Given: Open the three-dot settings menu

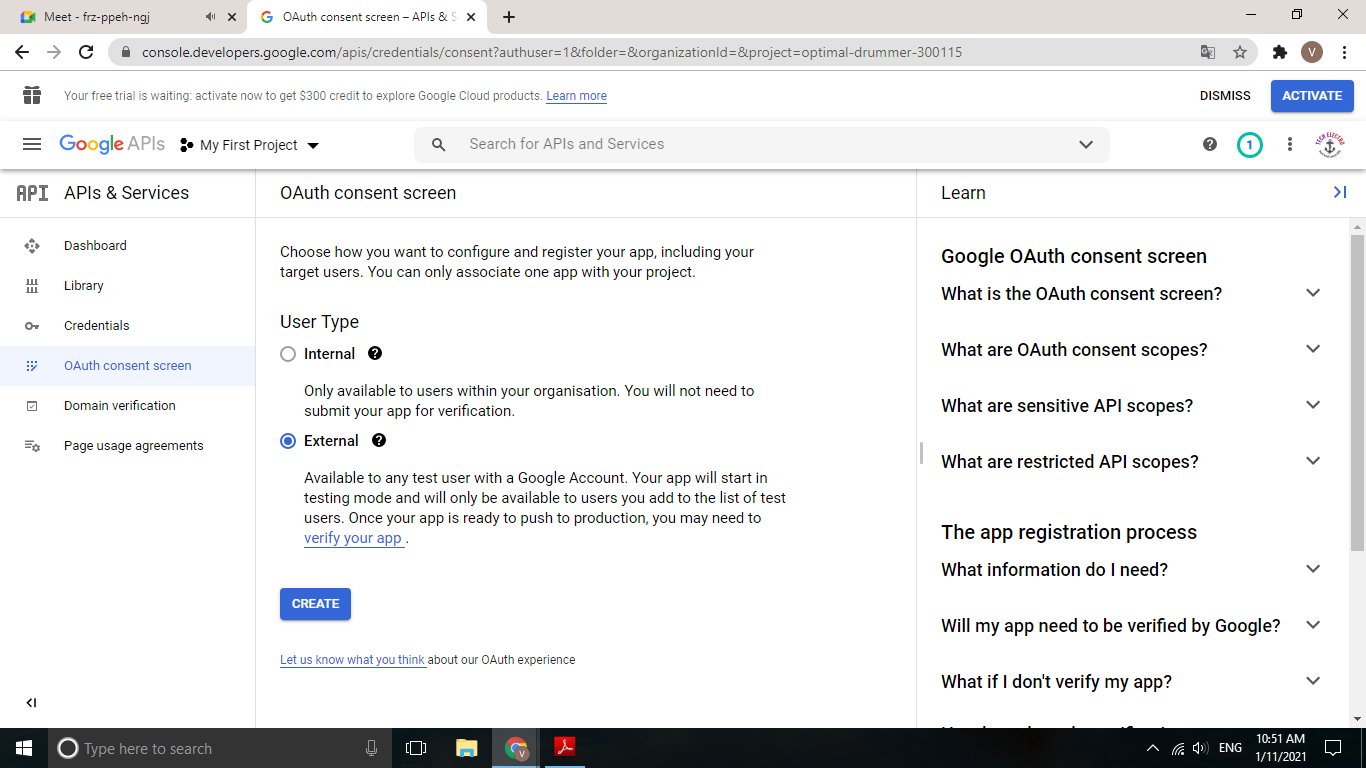Looking at the screenshot, I should click(1290, 144).
